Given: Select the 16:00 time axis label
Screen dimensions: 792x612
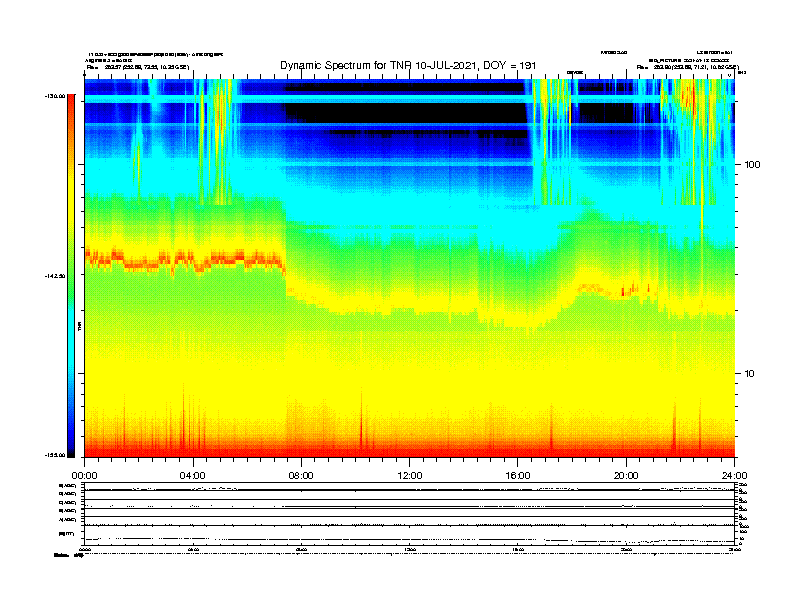Looking at the screenshot, I should click(x=518, y=476).
